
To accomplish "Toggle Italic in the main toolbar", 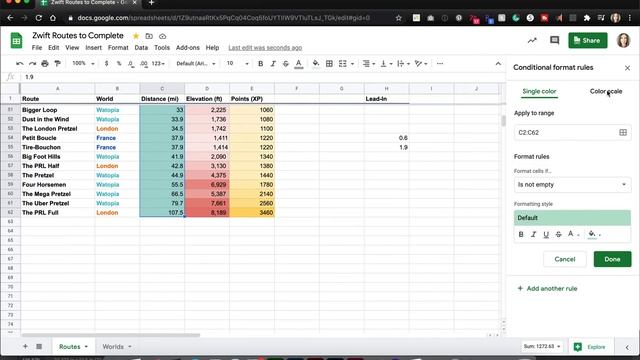I will (x=273, y=64).
